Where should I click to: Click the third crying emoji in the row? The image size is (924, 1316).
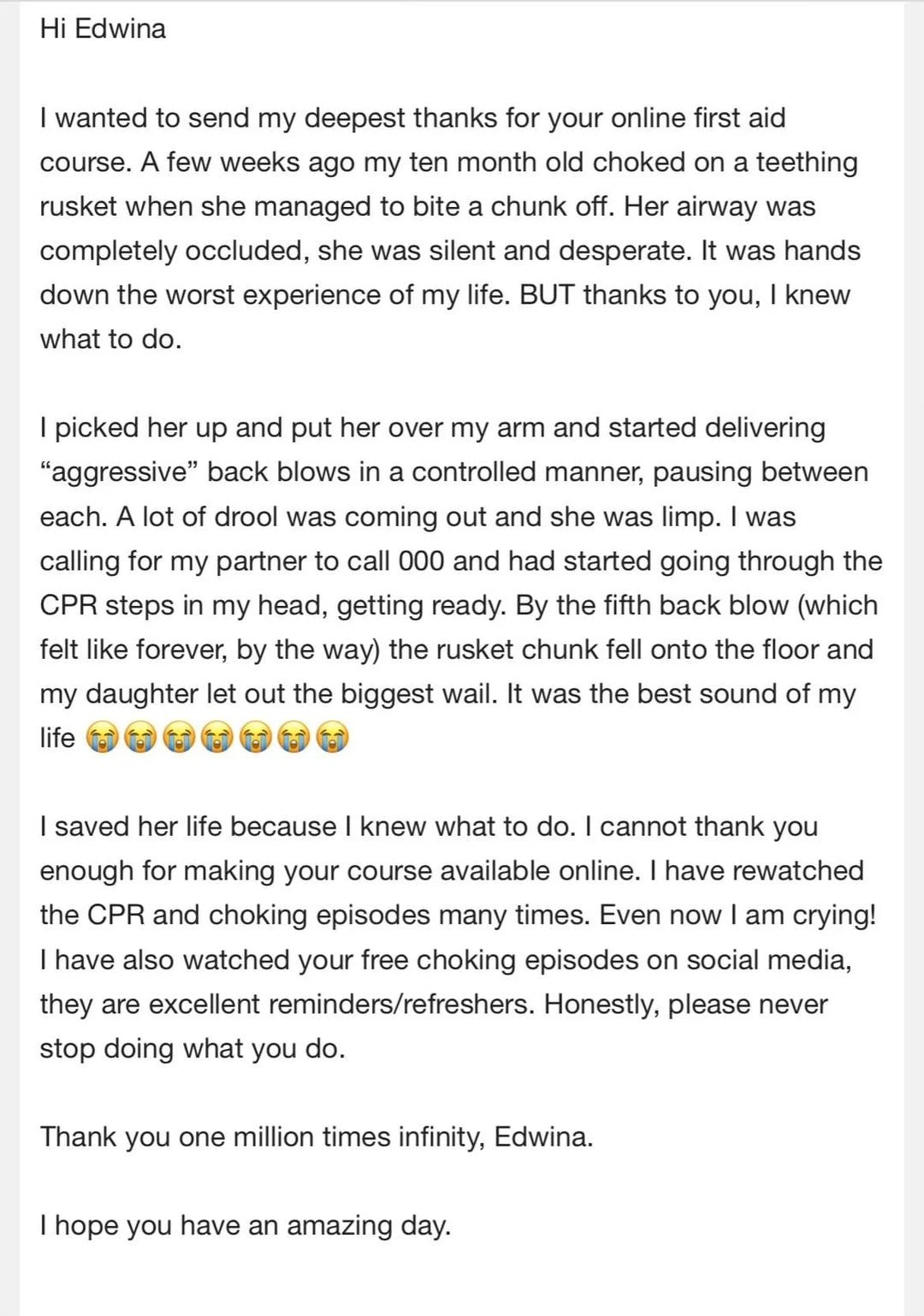(179, 738)
